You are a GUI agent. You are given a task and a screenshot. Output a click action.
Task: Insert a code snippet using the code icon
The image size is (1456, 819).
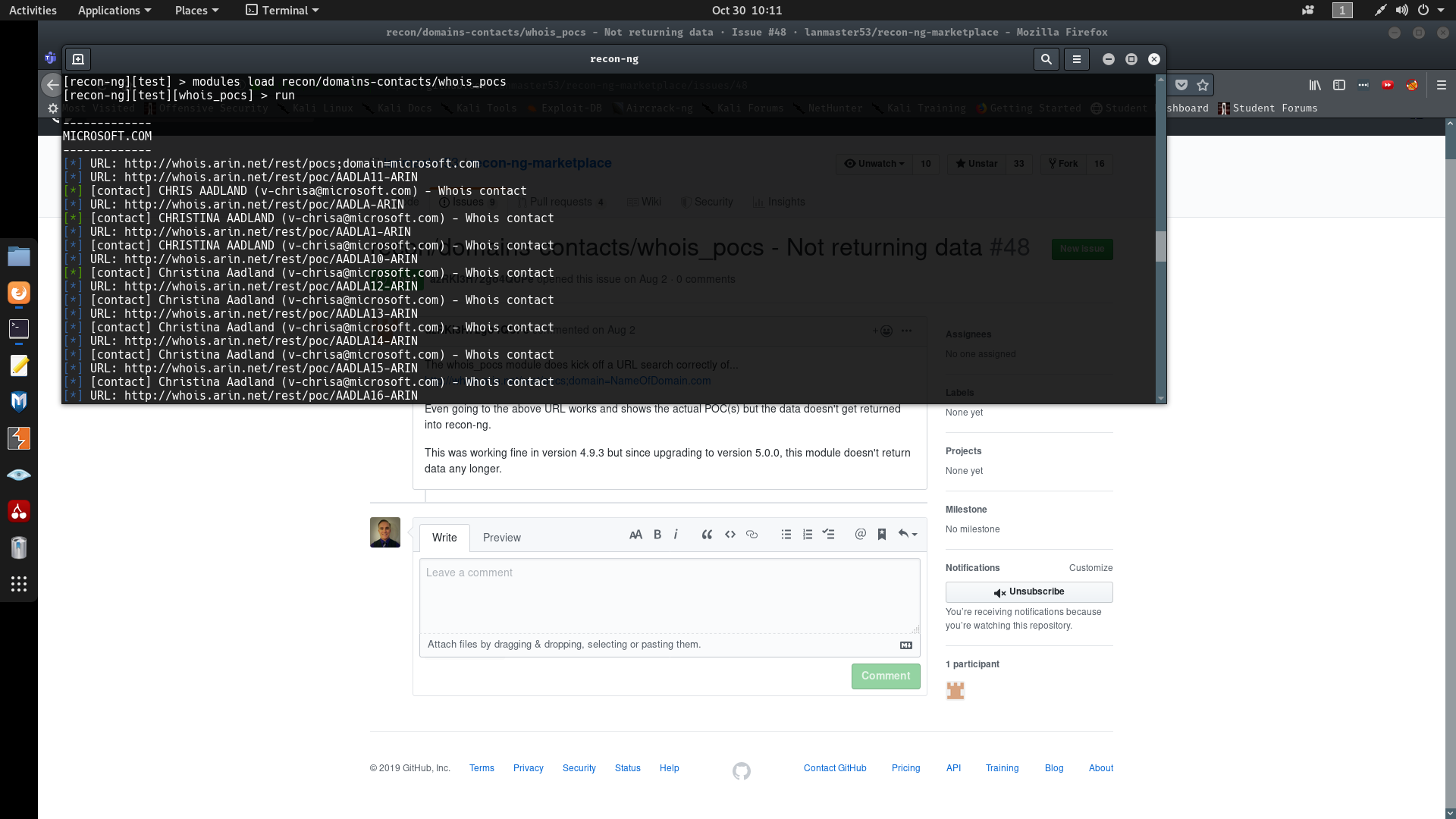730,535
